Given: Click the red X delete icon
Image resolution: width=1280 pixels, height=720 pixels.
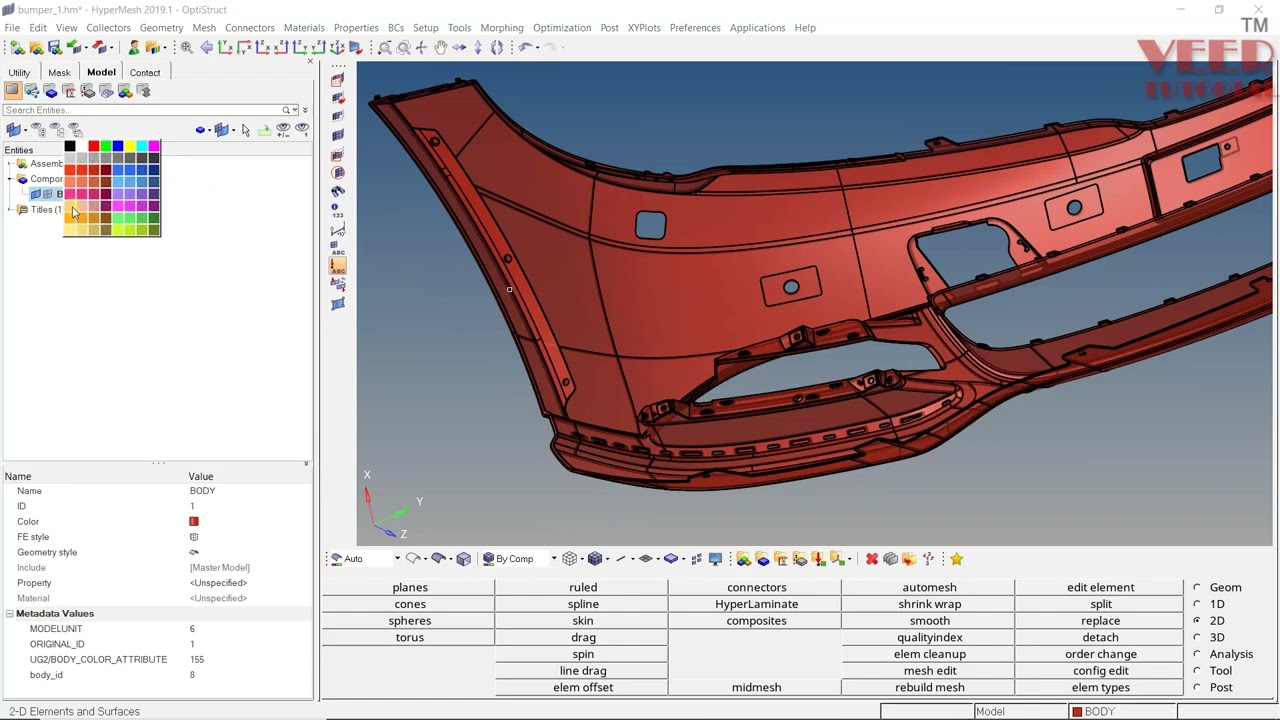Looking at the screenshot, I should click(x=872, y=559).
